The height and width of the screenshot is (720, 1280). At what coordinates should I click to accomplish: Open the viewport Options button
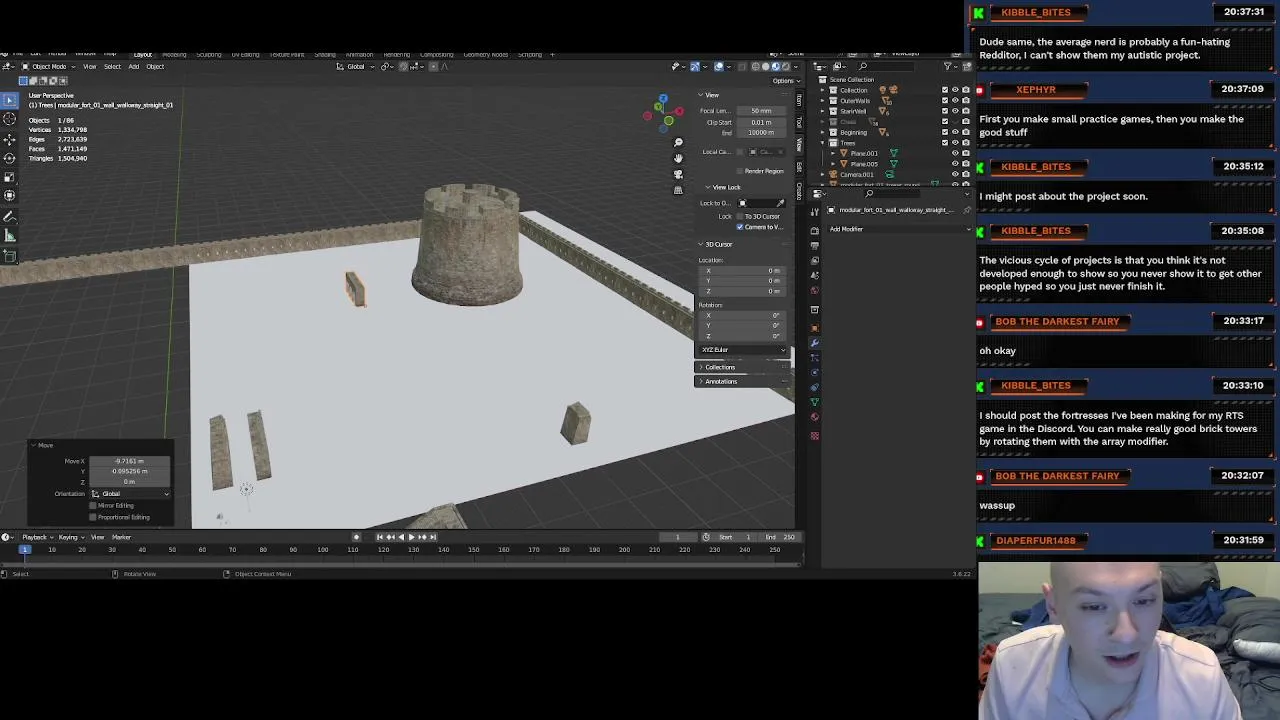(x=785, y=80)
